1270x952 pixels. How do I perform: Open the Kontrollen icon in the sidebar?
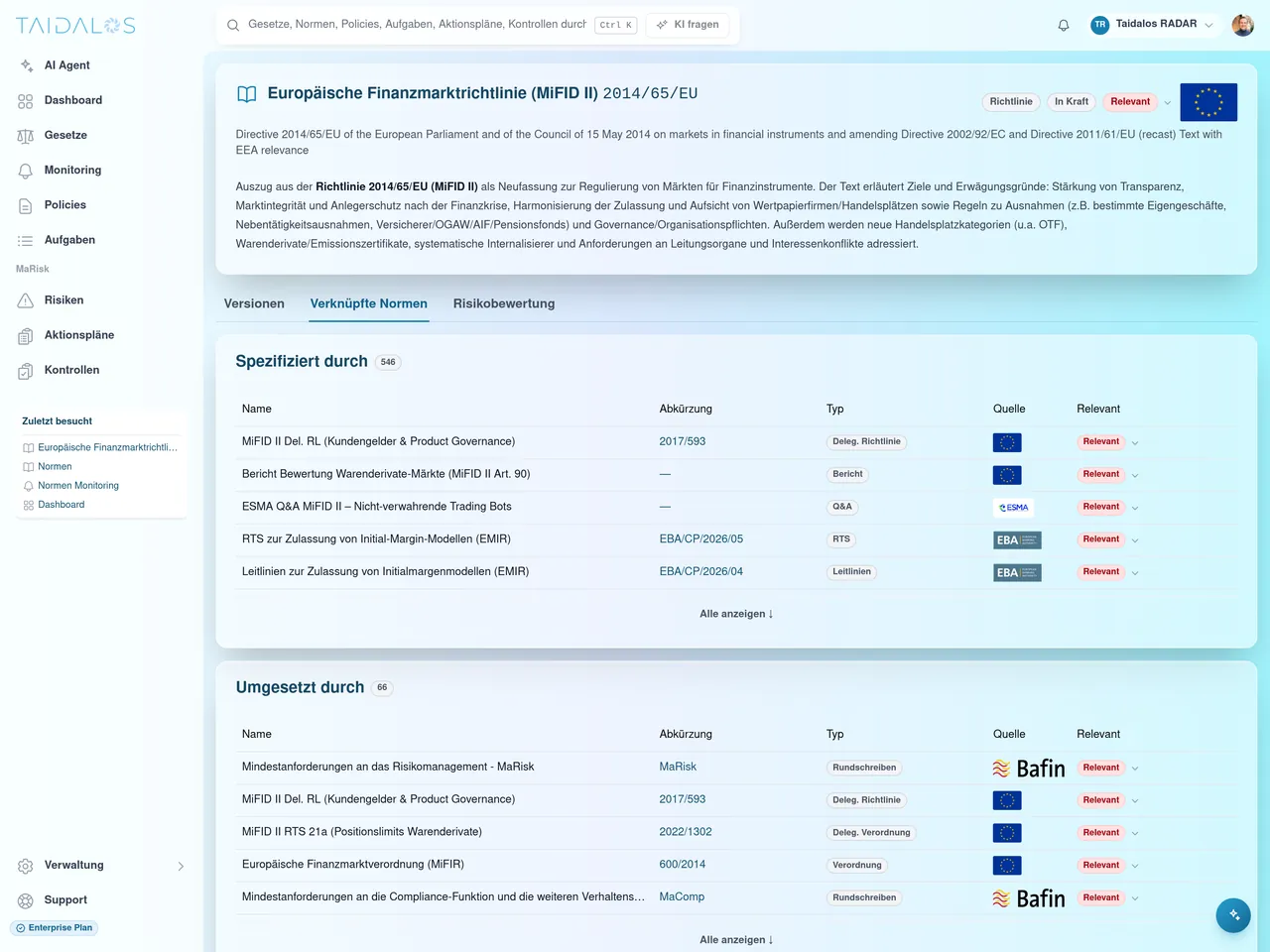coord(26,370)
